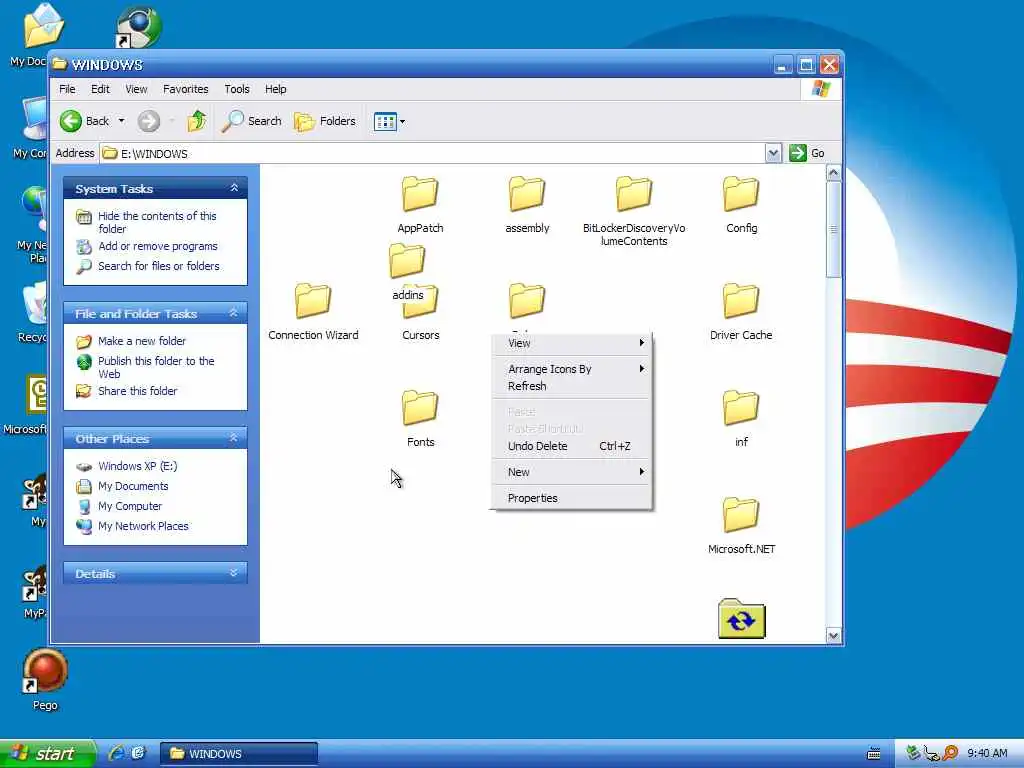This screenshot has width=1024, height=768.
Task: Choose Properties from context menu
Action: point(571,498)
